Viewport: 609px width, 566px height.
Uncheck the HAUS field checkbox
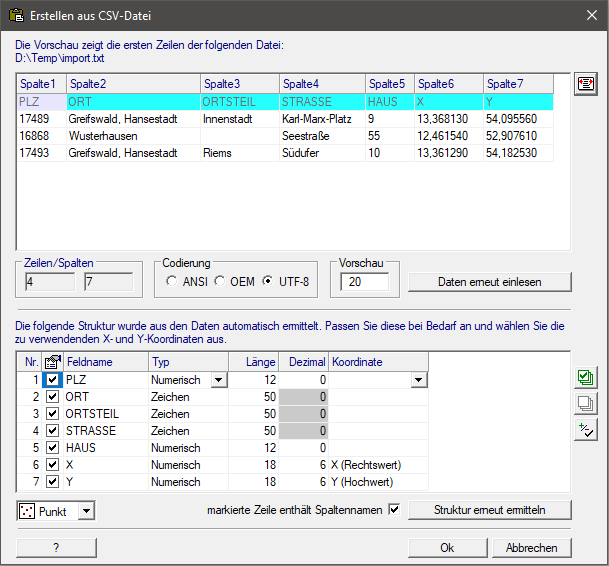pos(52,448)
